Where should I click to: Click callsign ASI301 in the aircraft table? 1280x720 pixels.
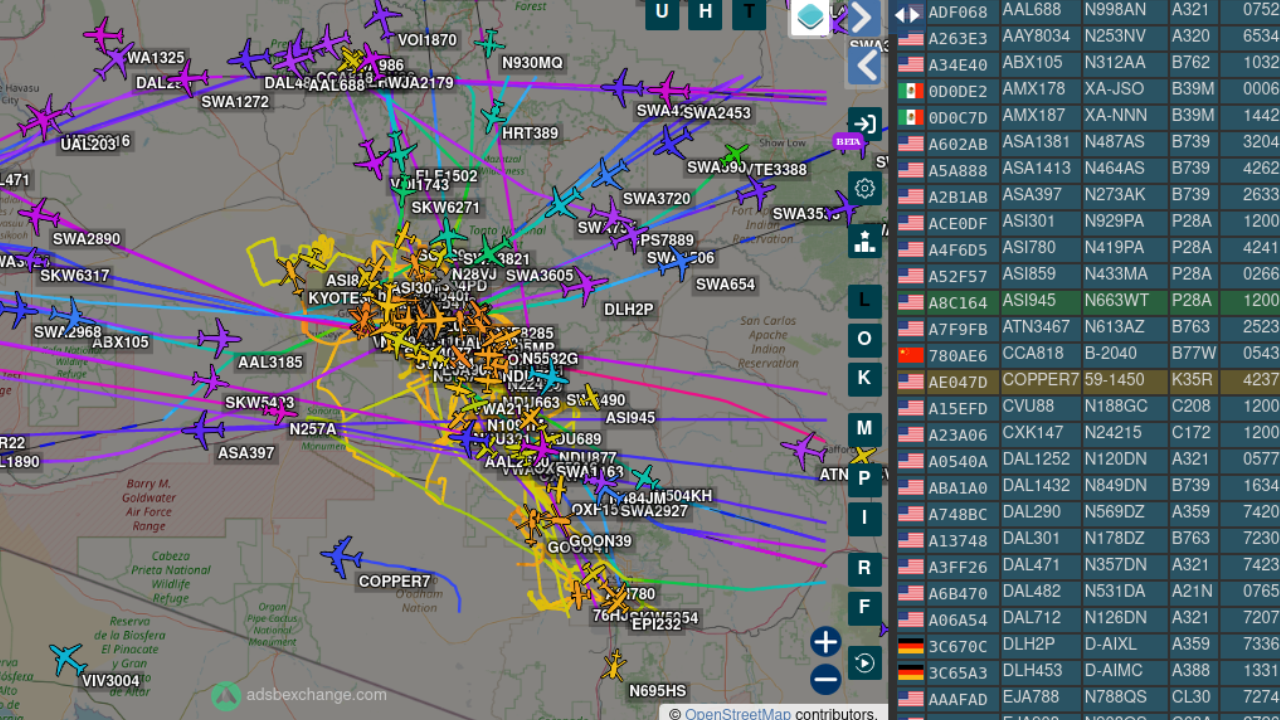pyautogui.click(x=1029, y=222)
